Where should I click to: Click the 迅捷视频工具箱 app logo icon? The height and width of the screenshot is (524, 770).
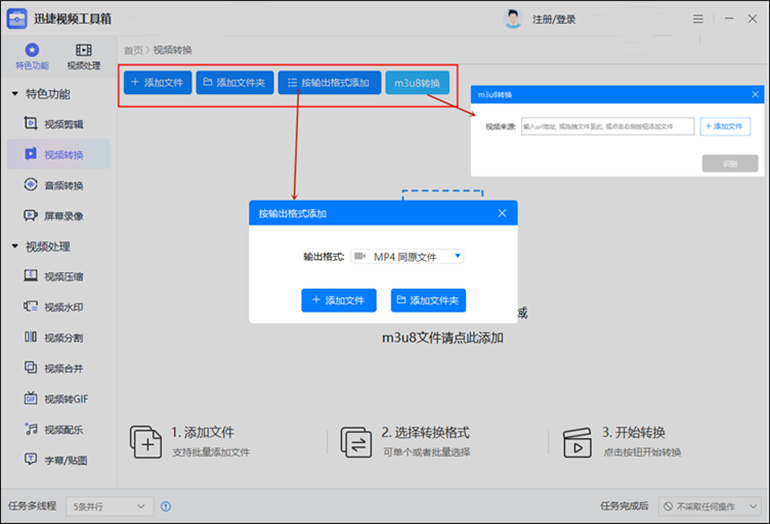tap(17, 19)
